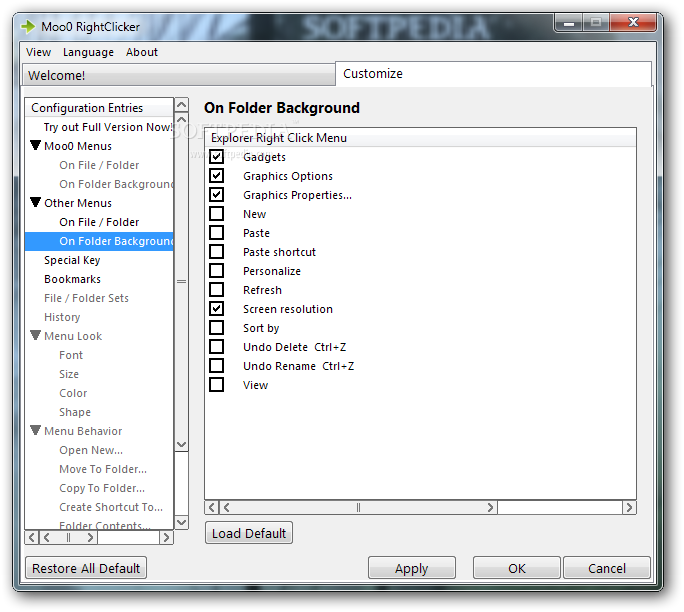The height and width of the screenshot is (612, 684).
Task: Uncheck the Graphics Options checkbox
Action: pos(216,176)
